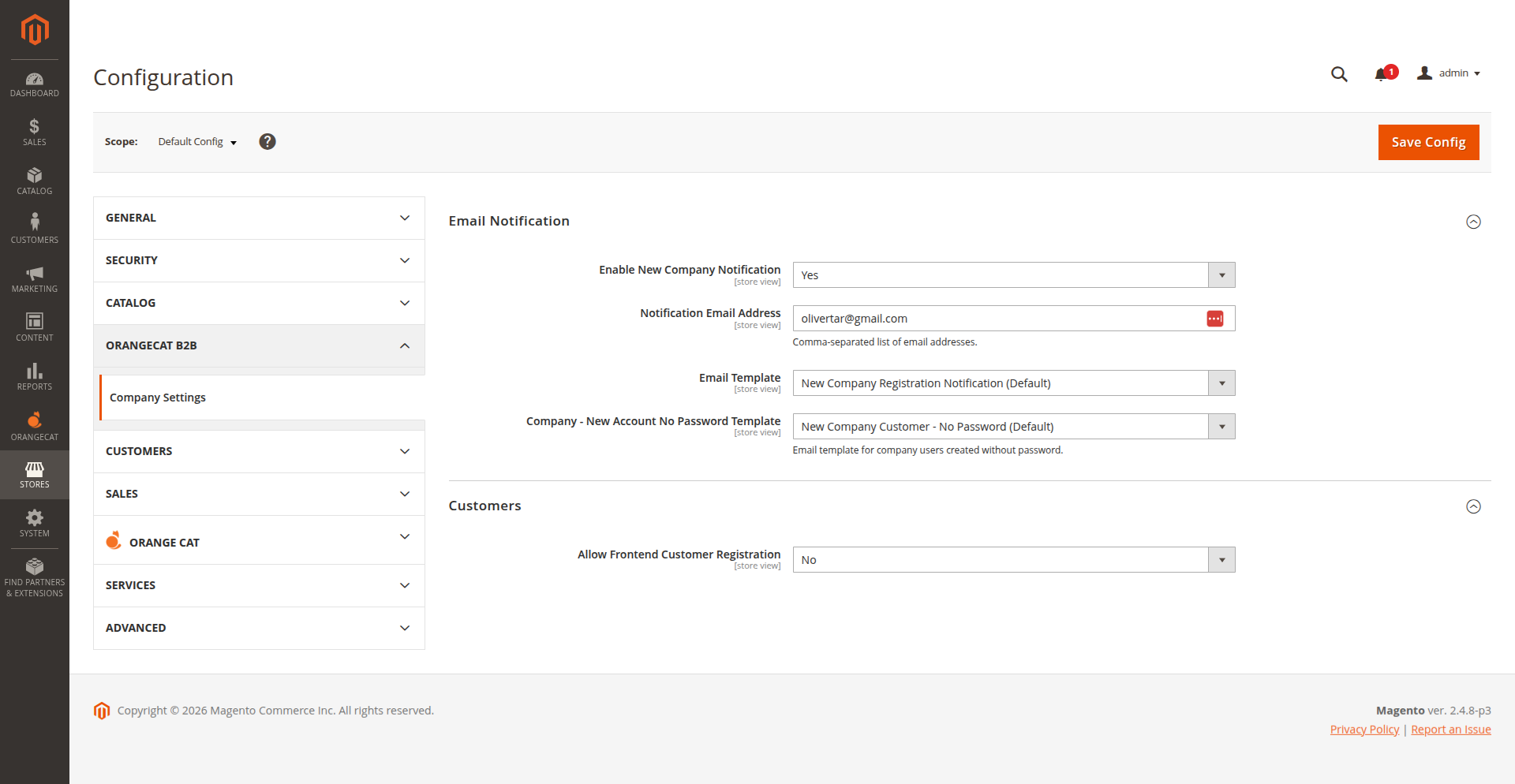Click the Orangecat sidebar icon
This screenshot has width=1515, height=784.
point(34,425)
